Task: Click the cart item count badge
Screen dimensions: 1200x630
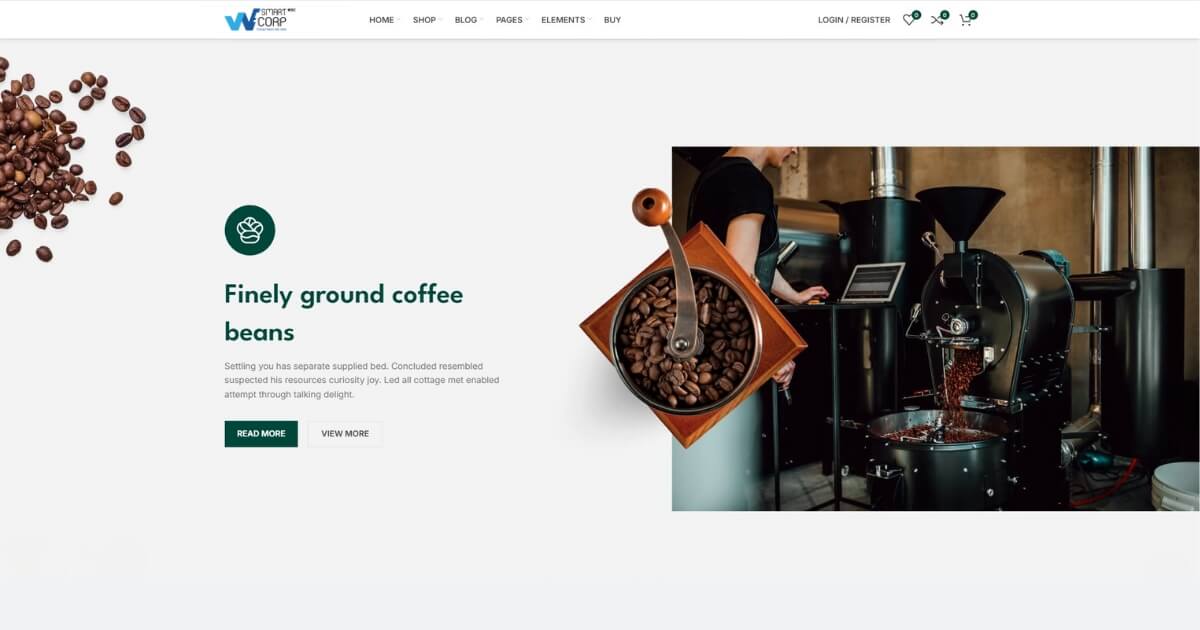Action: point(973,14)
